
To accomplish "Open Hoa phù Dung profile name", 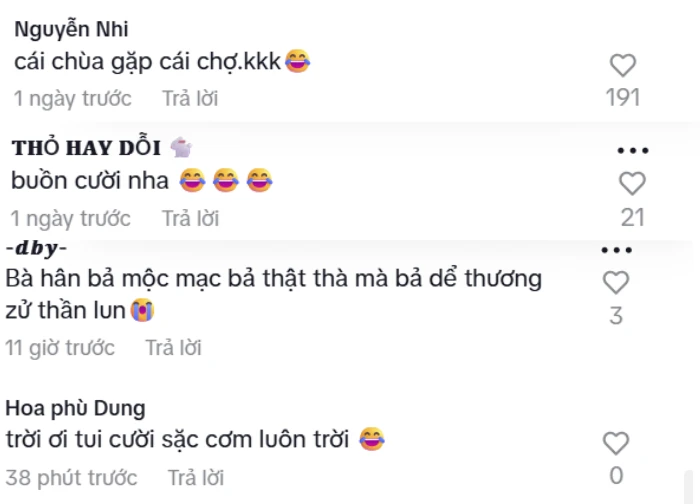I will [x=75, y=408].
